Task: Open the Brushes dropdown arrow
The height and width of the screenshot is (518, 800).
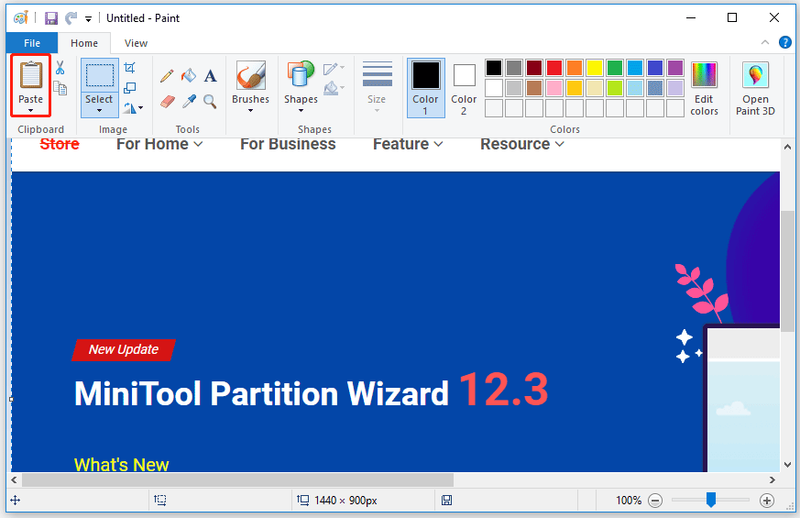Action: click(x=251, y=110)
